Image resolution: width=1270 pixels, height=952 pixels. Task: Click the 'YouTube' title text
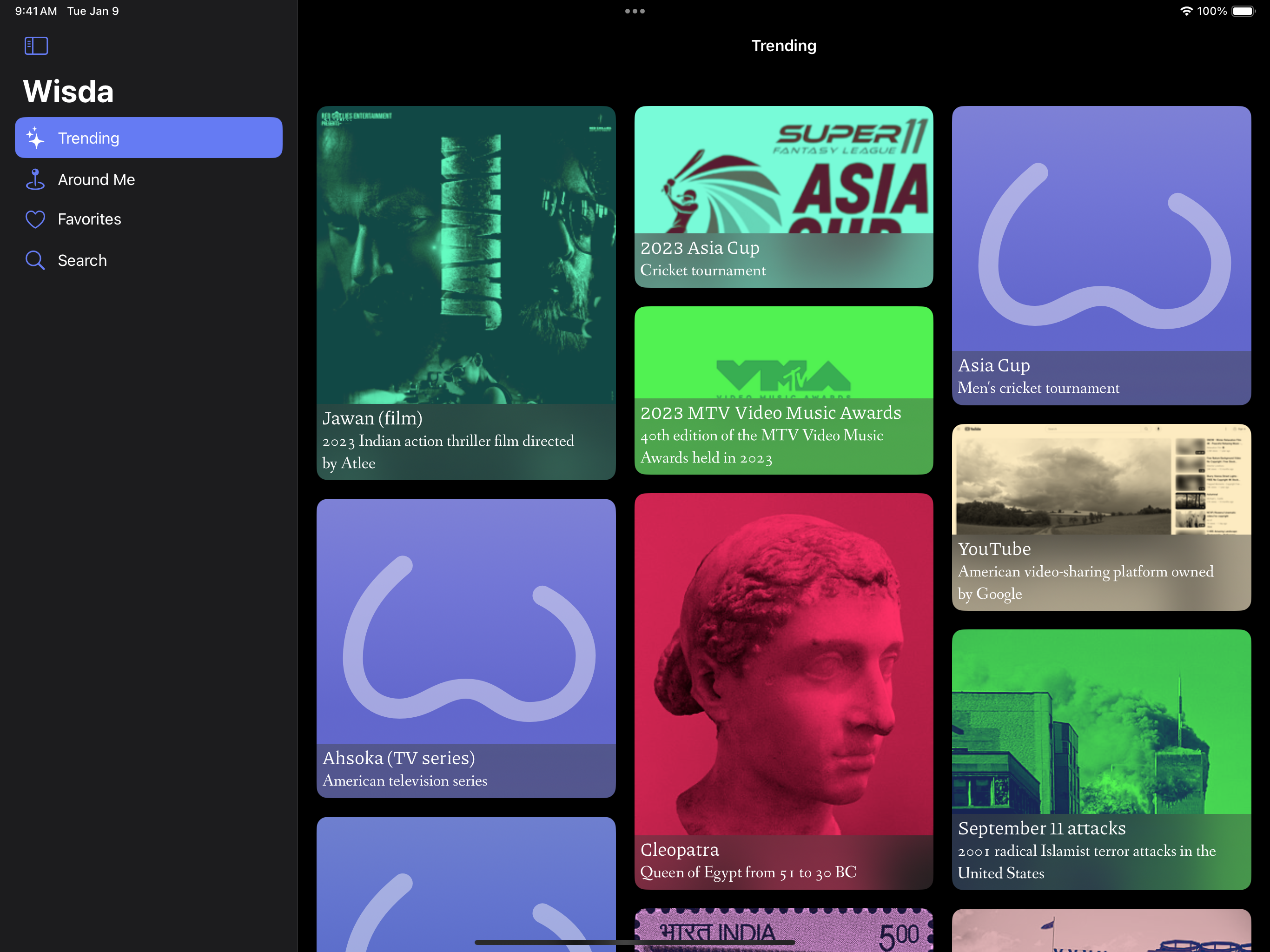pos(994,549)
